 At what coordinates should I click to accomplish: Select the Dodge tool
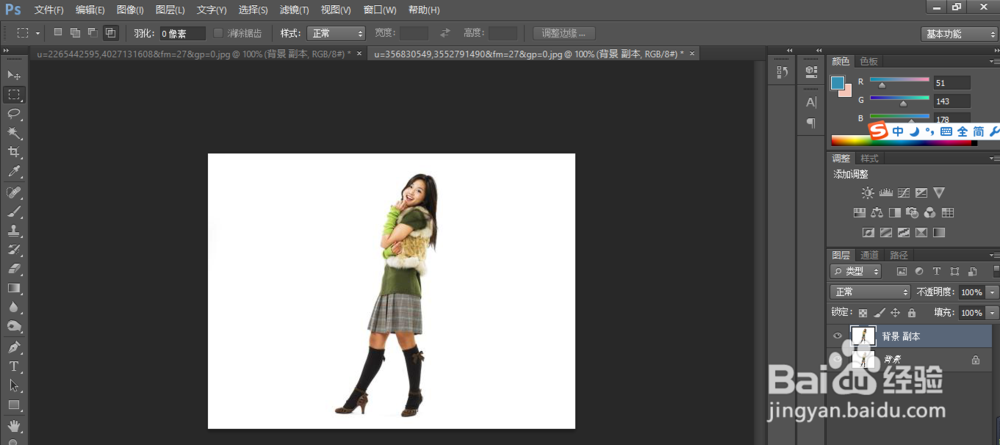pyautogui.click(x=14, y=326)
